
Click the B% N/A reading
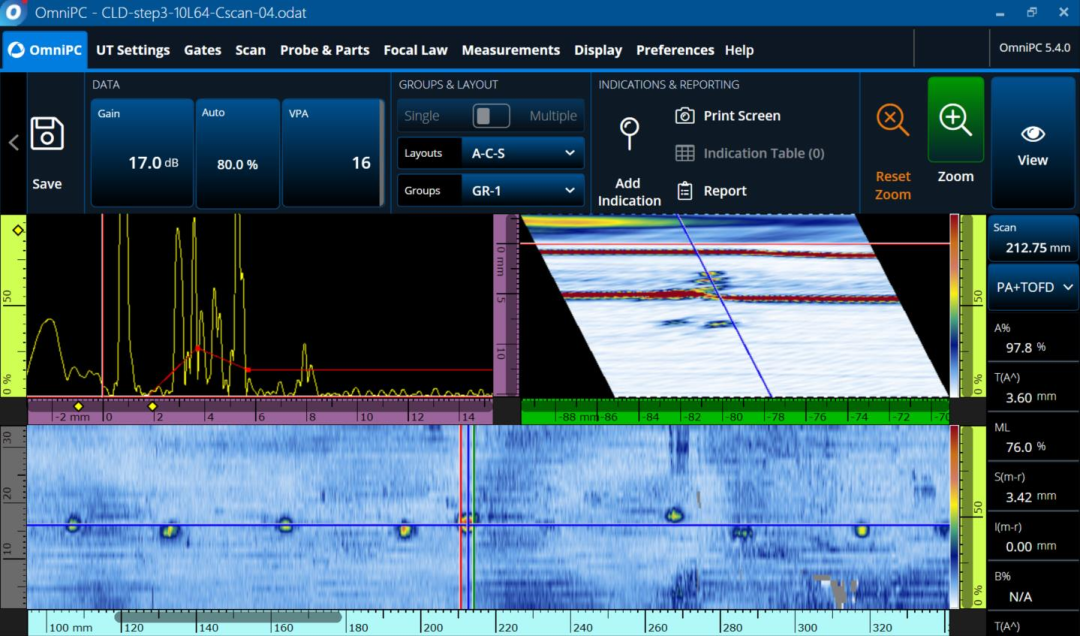[1033, 587]
